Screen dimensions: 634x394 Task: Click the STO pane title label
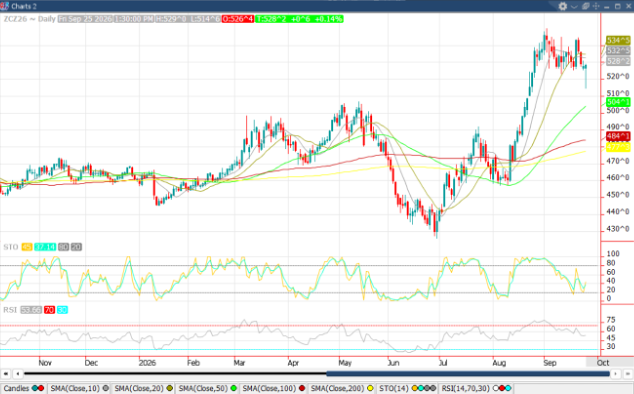coord(11,247)
